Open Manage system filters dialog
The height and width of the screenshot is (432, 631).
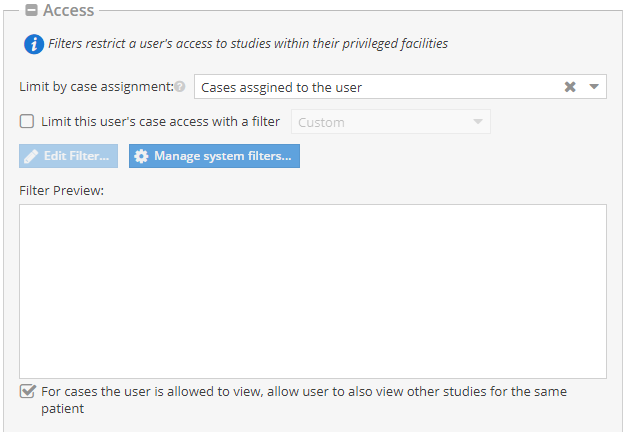coord(214,156)
